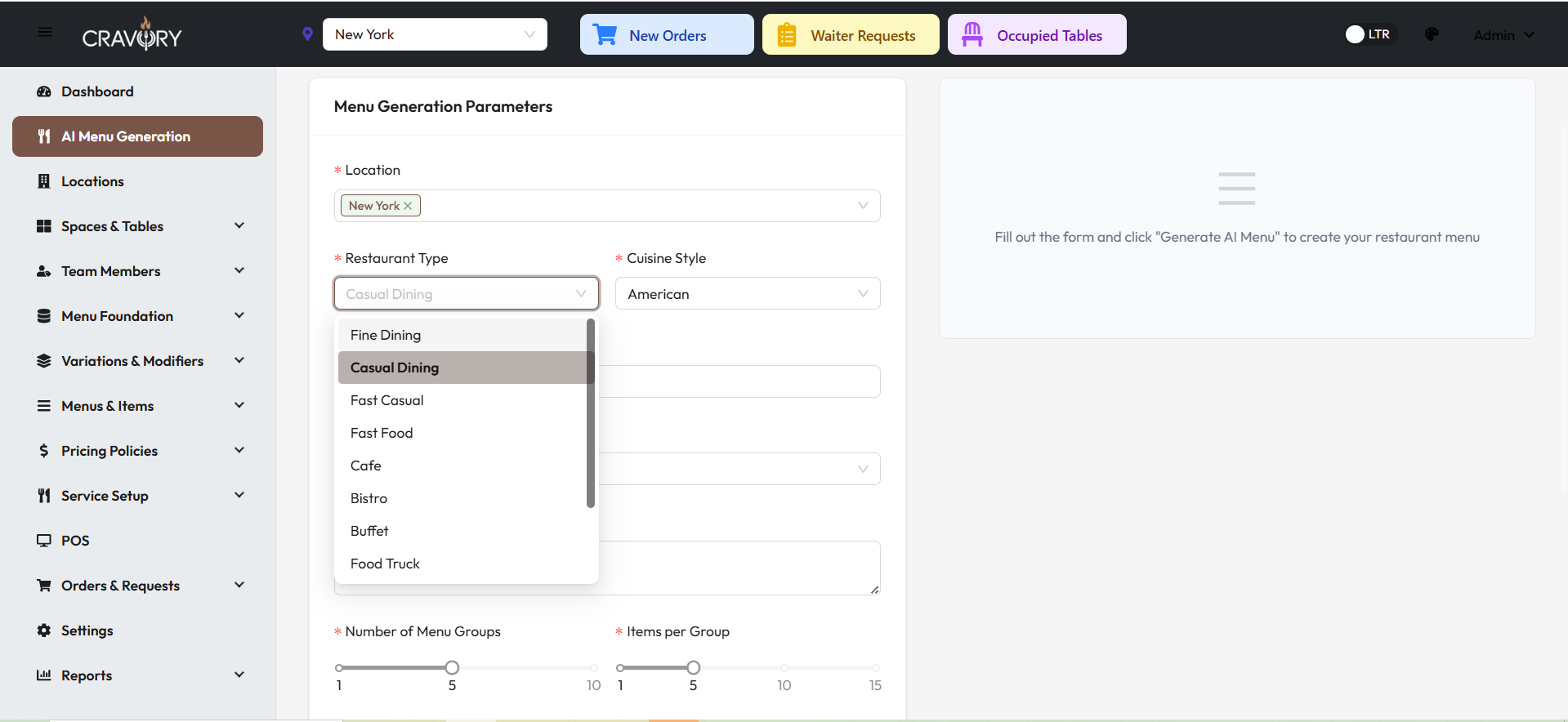Expand Variations & Modifiers submenu chevron
Image resolution: width=1568 pixels, height=722 pixels.
(239, 360)
